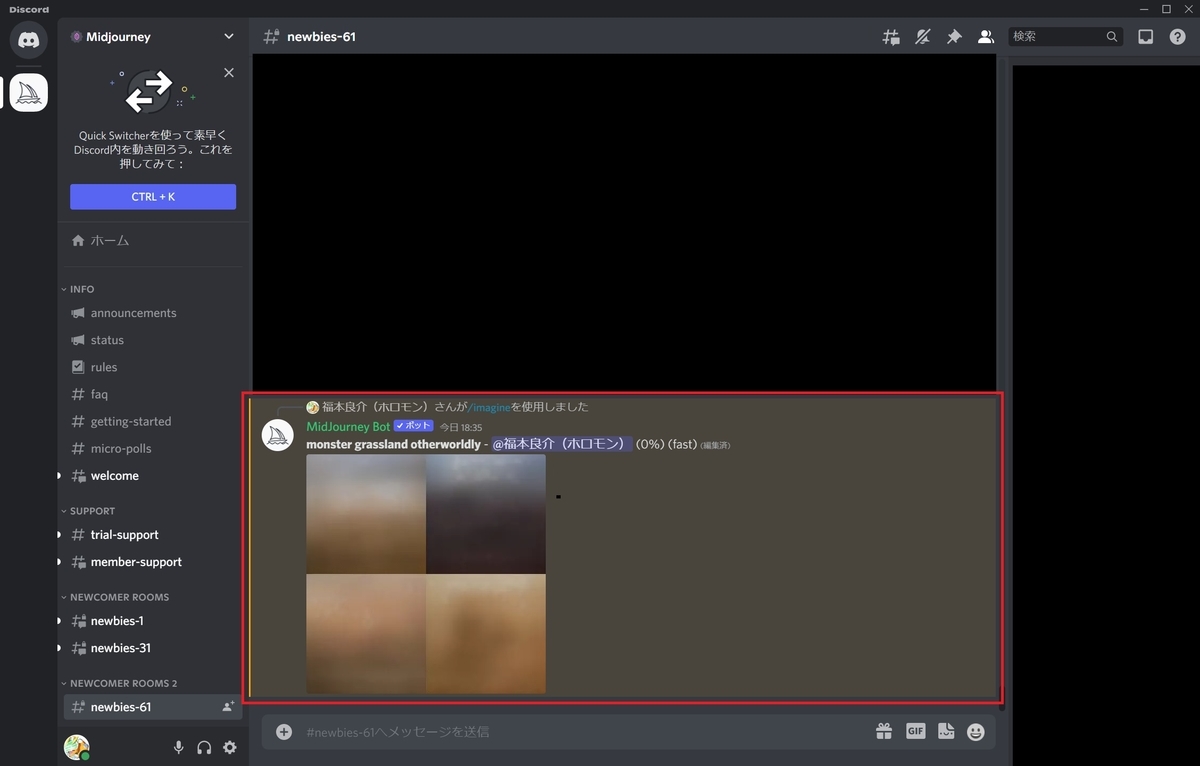
Task: Open the bottom-left generated image
Action: click(x=366, y=634)
